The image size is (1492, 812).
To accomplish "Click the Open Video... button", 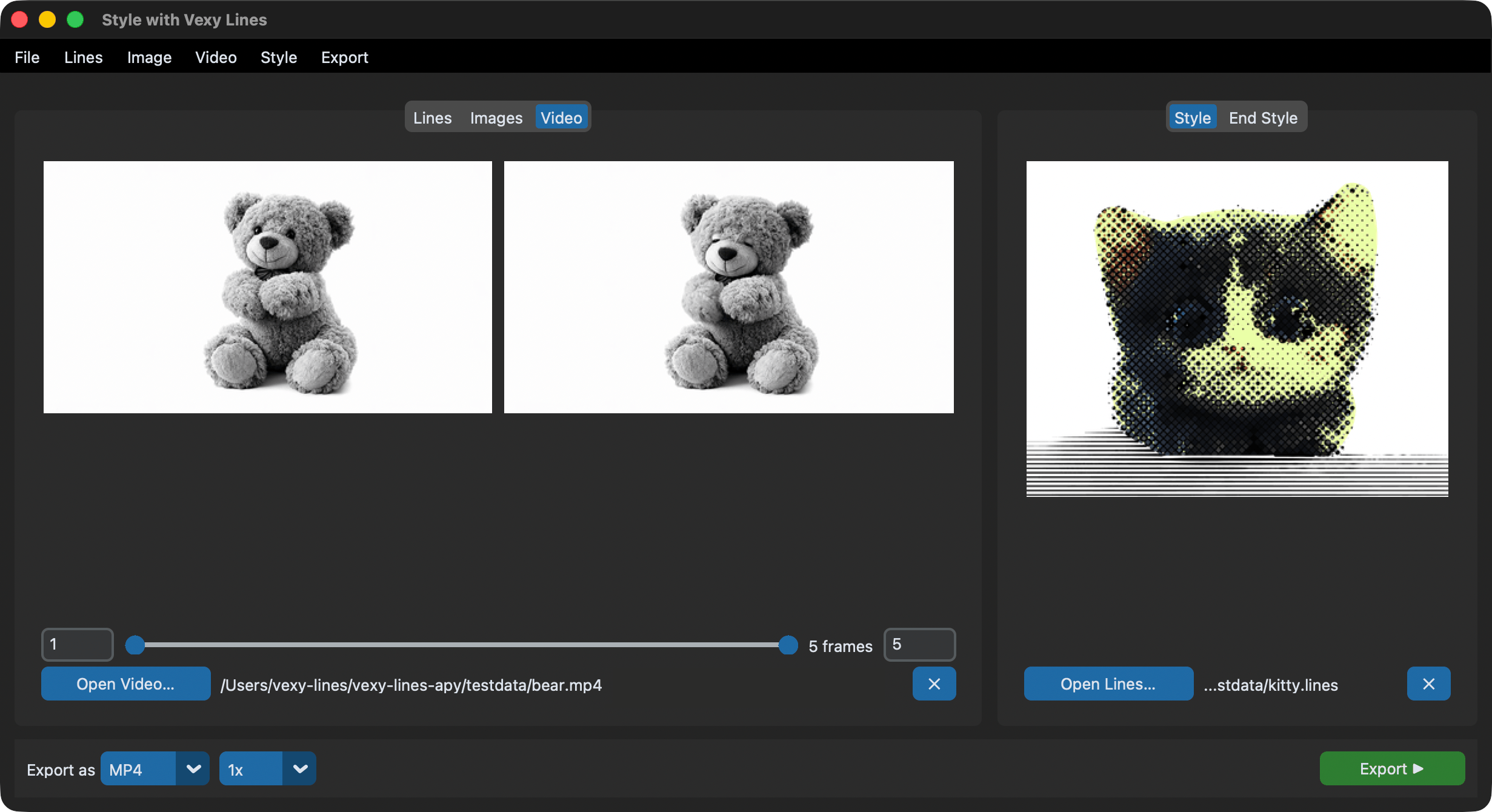I will [126, 684].
